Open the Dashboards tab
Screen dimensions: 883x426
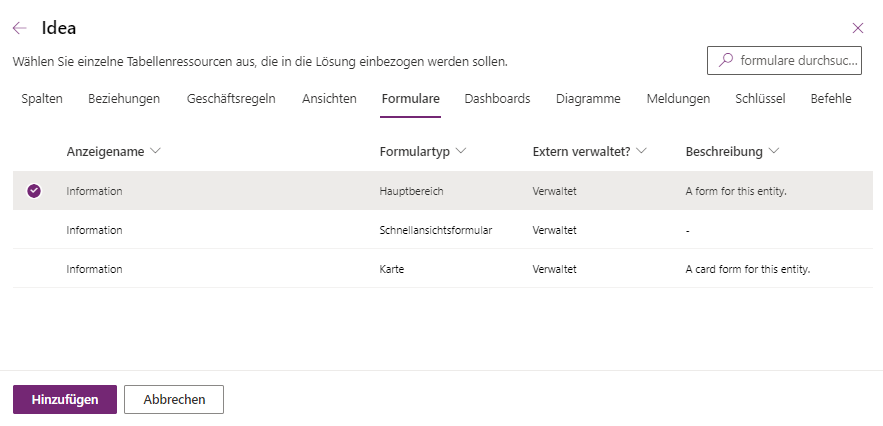point(497,99)
